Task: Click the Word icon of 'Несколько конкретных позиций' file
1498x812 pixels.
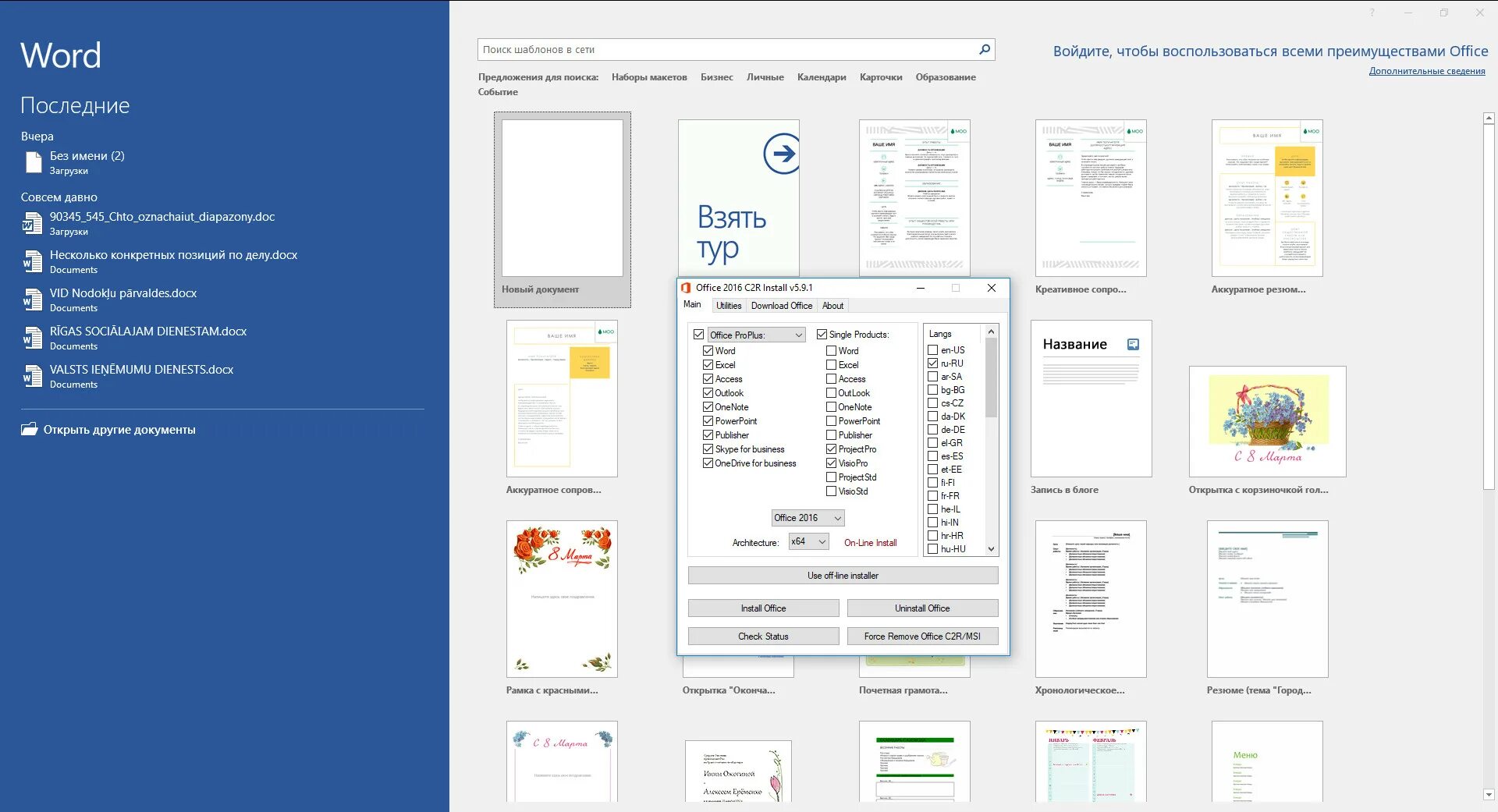Action: pos(32,261)
